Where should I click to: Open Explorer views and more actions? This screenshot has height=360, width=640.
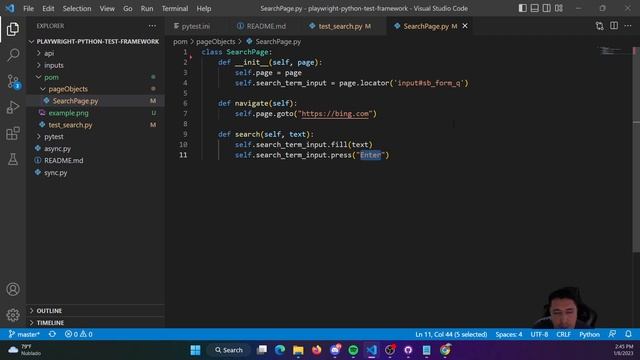click(x=152, y=26)
